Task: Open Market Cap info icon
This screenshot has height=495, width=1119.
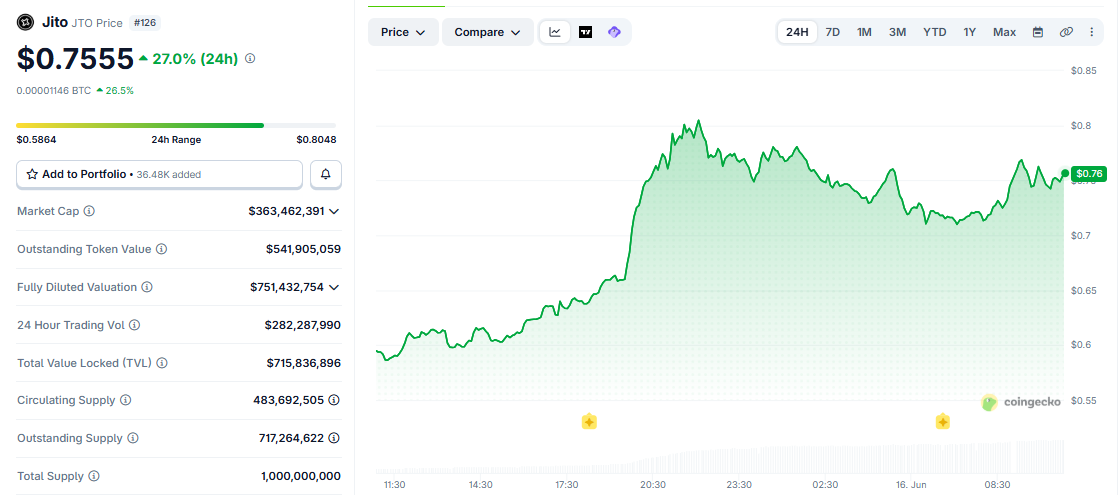Action: (x=89, y=211)
